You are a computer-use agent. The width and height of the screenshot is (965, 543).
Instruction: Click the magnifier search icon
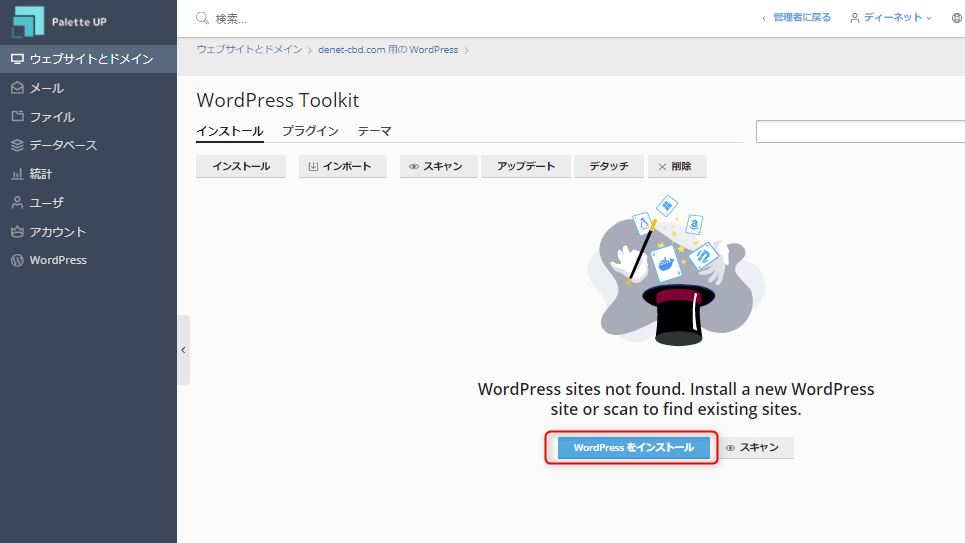(202, 18)
